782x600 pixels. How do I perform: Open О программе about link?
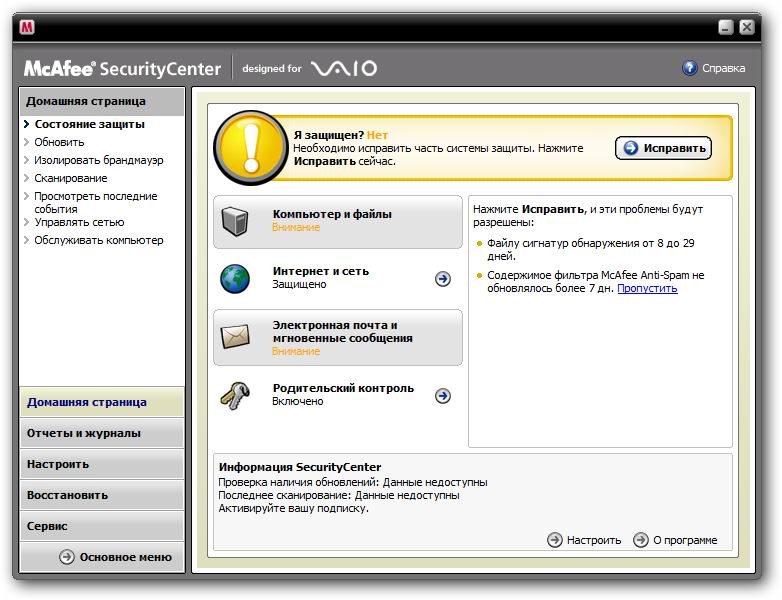coord(685,540)
